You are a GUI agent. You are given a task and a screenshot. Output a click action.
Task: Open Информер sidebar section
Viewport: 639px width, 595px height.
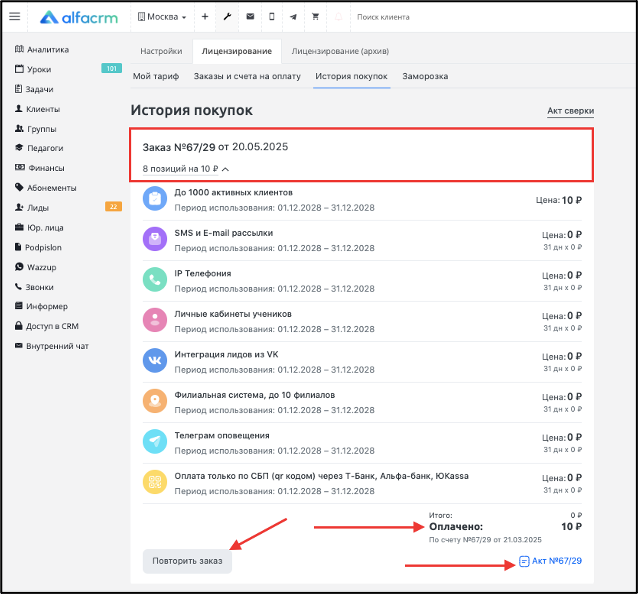point(41,306)
